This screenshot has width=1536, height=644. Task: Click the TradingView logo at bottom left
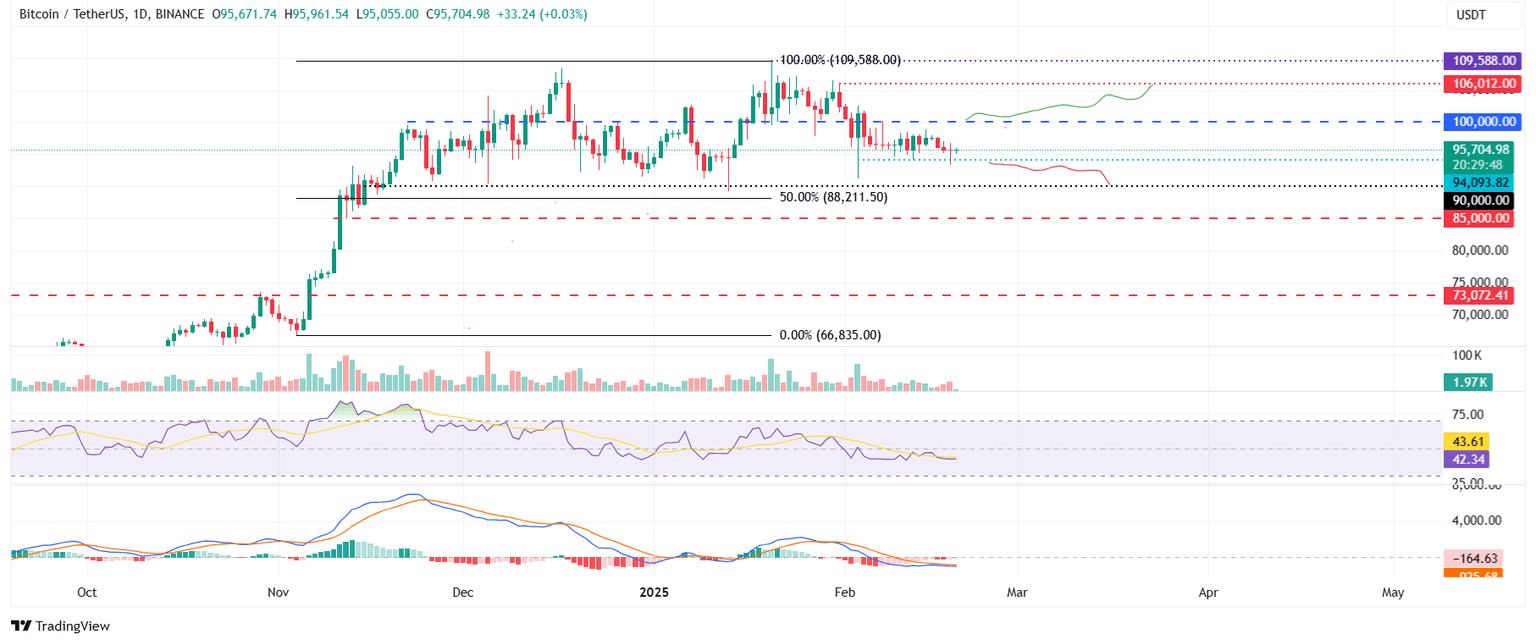61,626
